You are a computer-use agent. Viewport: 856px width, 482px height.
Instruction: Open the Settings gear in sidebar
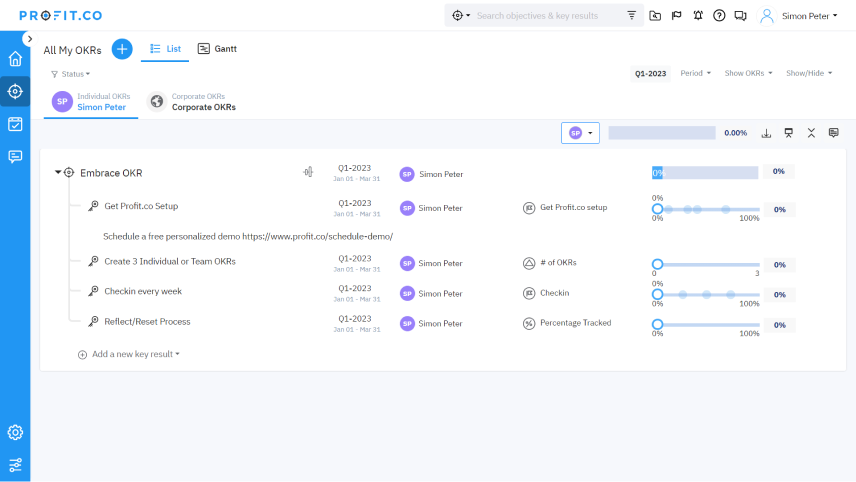[15, 432]
